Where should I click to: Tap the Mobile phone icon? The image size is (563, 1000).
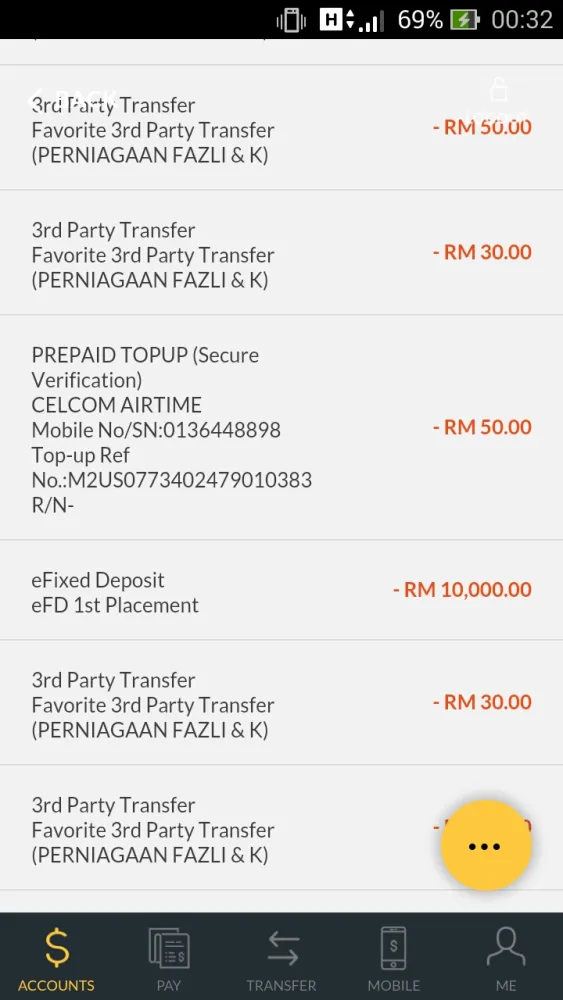pos(394,947)
